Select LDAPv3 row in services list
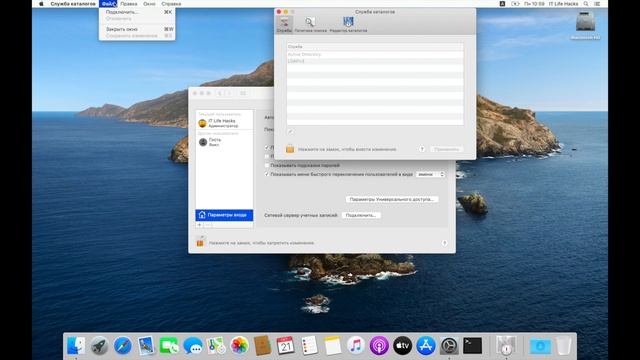The height and width of the screenshot is (360, 640). coord(375,61)
